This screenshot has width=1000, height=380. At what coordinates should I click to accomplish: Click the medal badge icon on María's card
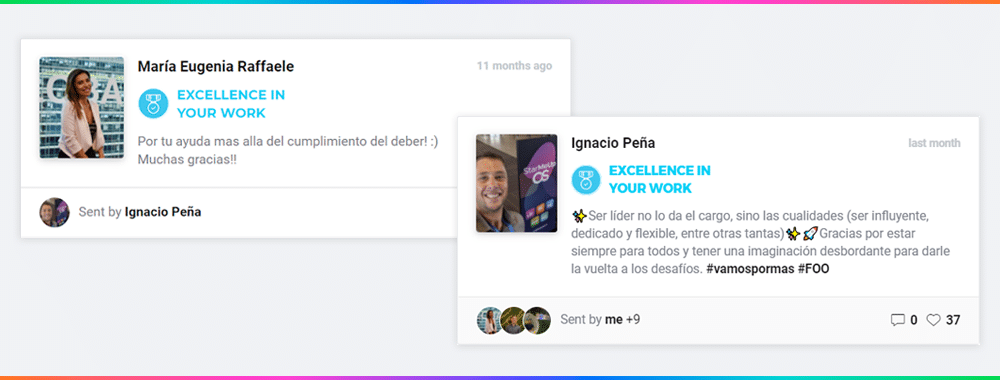point(153,103)
